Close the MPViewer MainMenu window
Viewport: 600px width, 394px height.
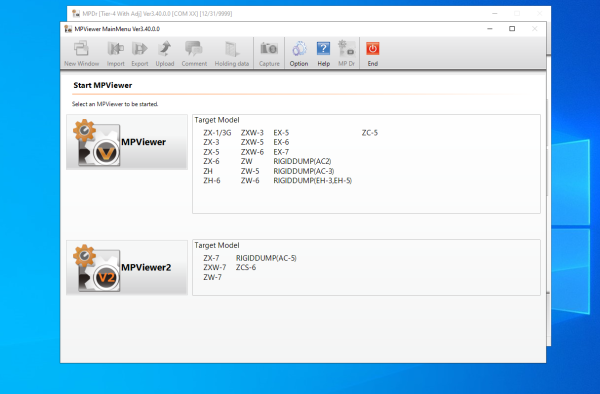(535, 29)
